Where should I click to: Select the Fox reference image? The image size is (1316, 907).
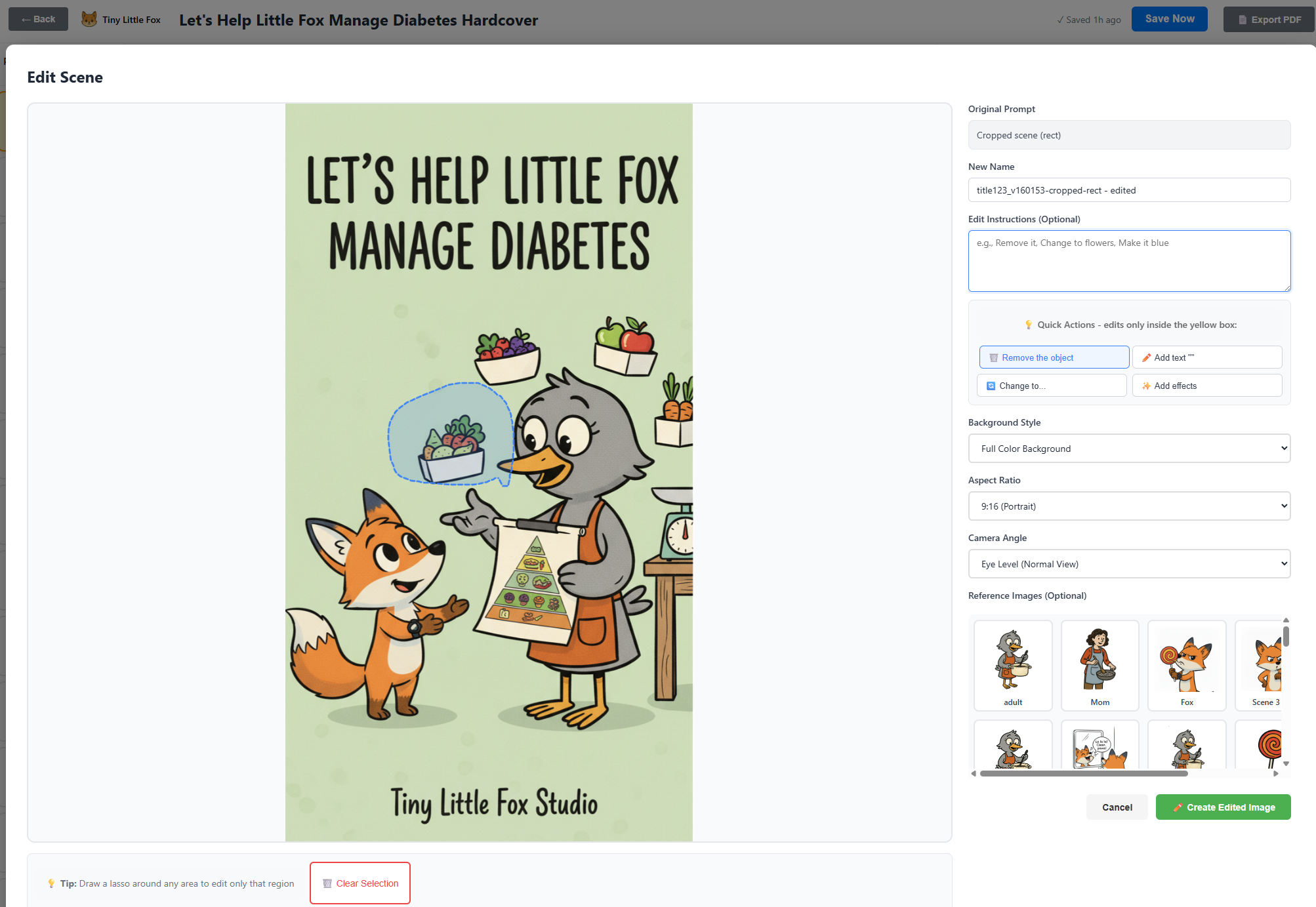[x=1187, y=665]
